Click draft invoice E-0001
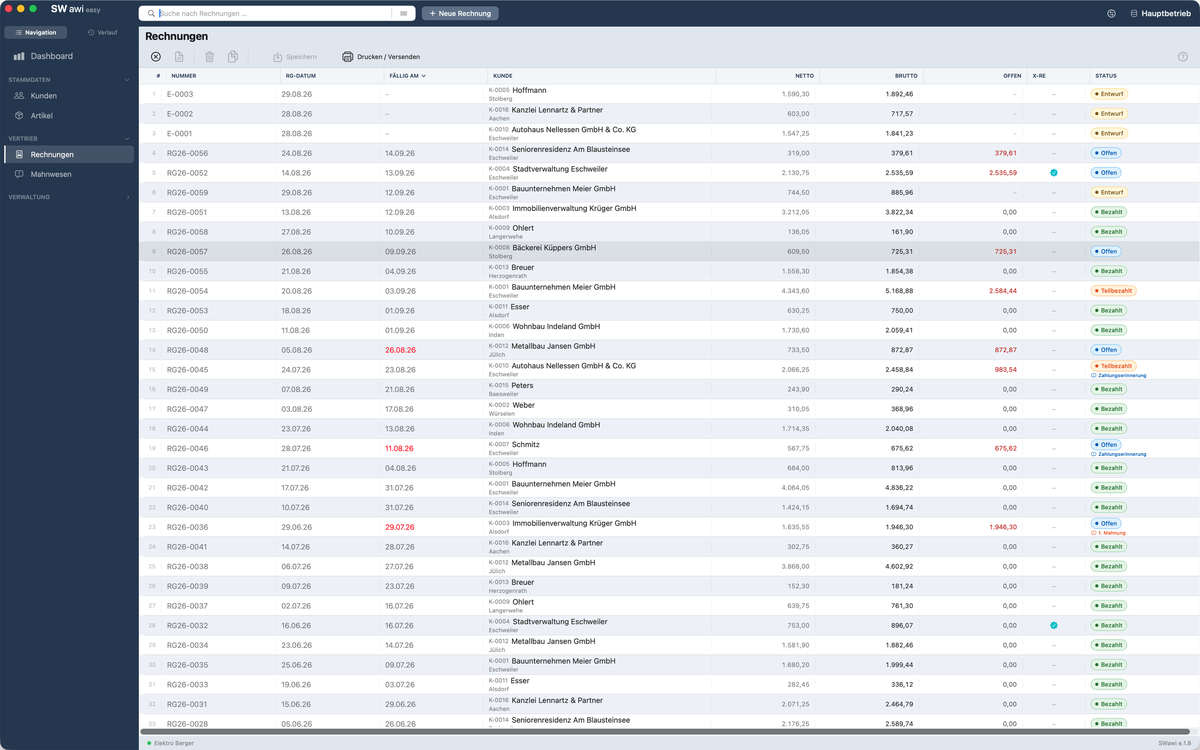Screen dimensions: 1200x750 pos(180,133)
